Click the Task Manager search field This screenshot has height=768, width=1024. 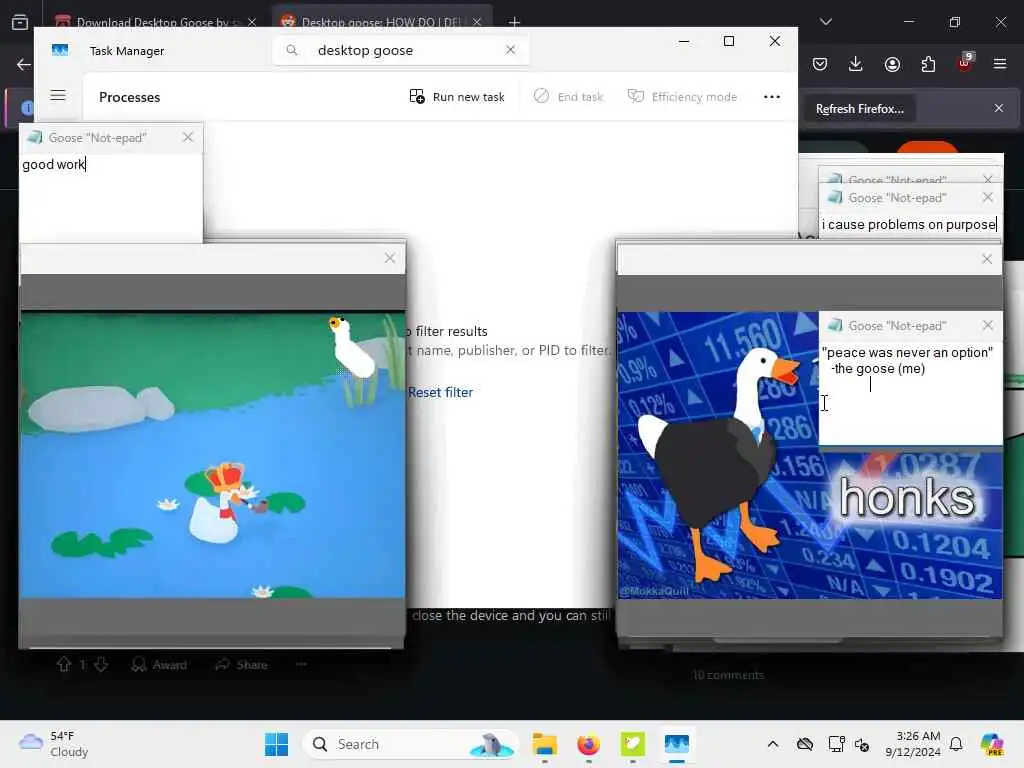coord(400,50)
